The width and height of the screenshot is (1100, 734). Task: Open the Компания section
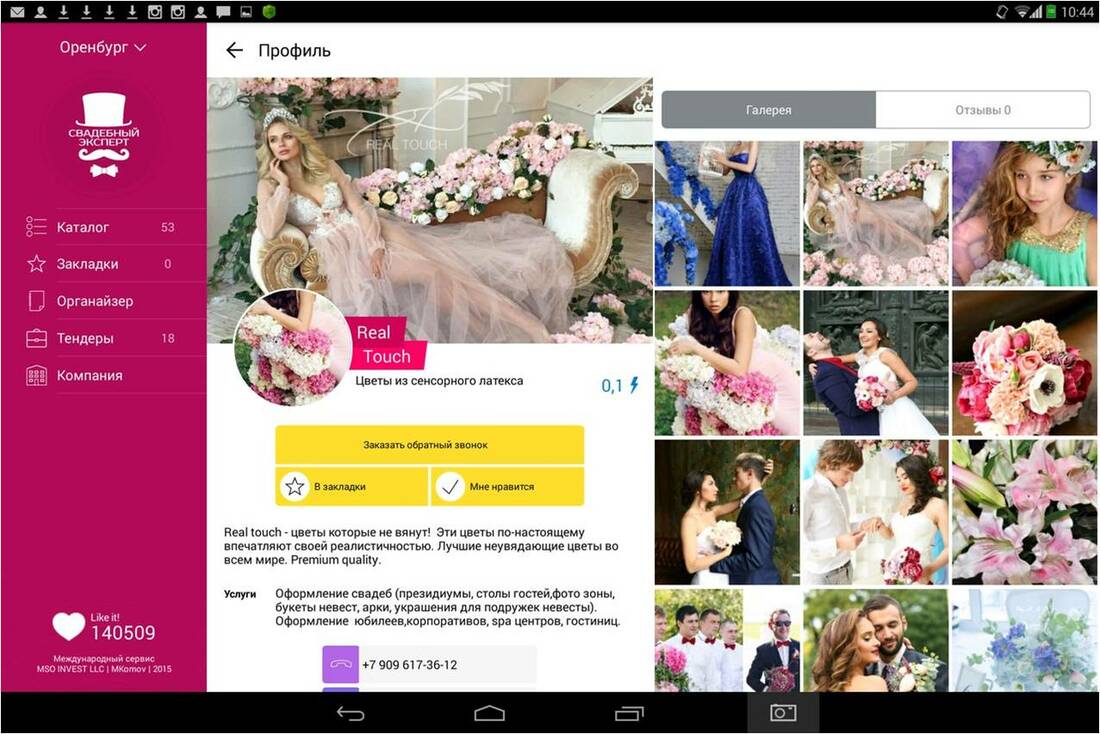coord(89,375)
